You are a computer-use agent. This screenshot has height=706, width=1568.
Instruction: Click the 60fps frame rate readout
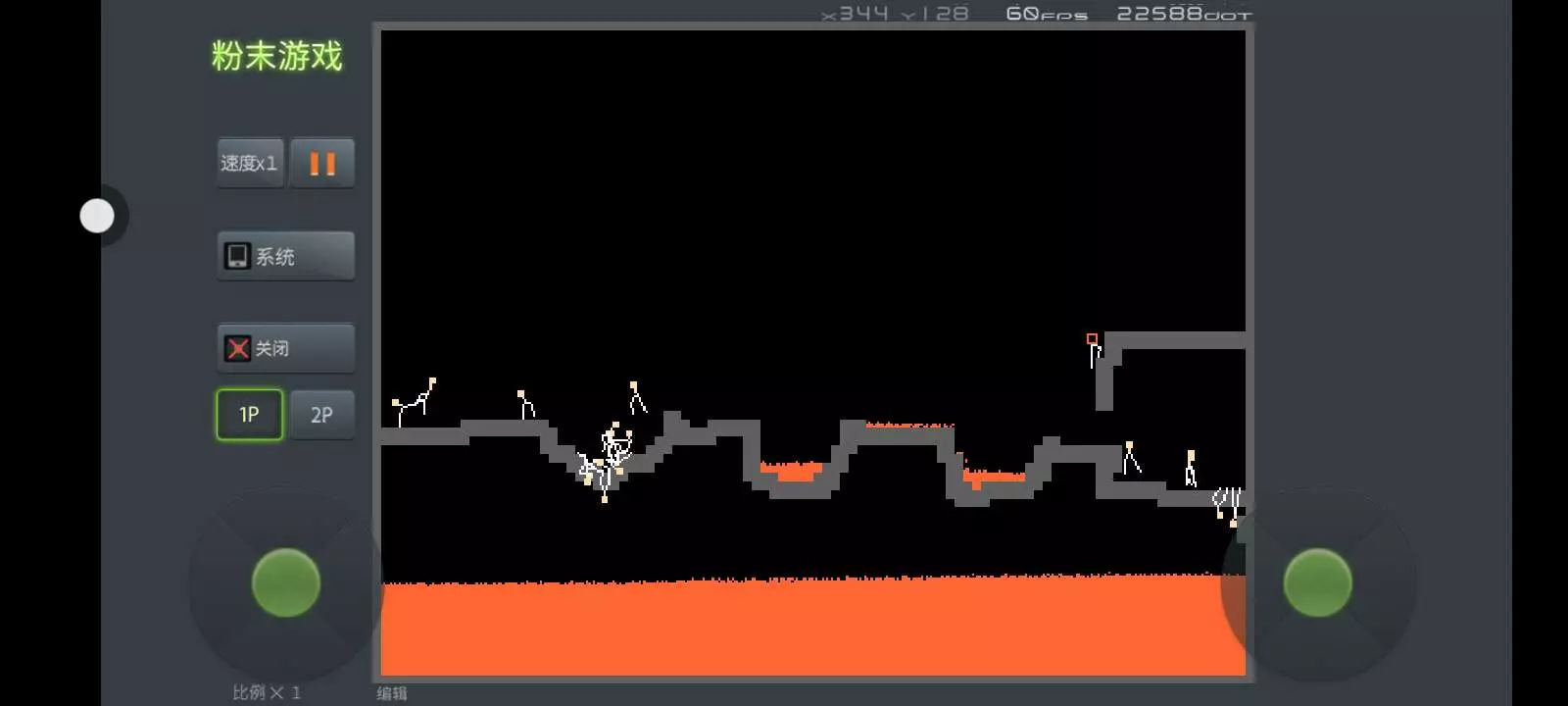click(x=1046, y=14)
